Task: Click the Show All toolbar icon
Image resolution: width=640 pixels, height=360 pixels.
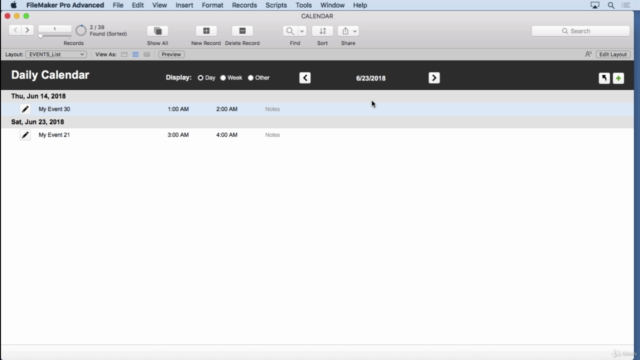Action: [158, 31]
